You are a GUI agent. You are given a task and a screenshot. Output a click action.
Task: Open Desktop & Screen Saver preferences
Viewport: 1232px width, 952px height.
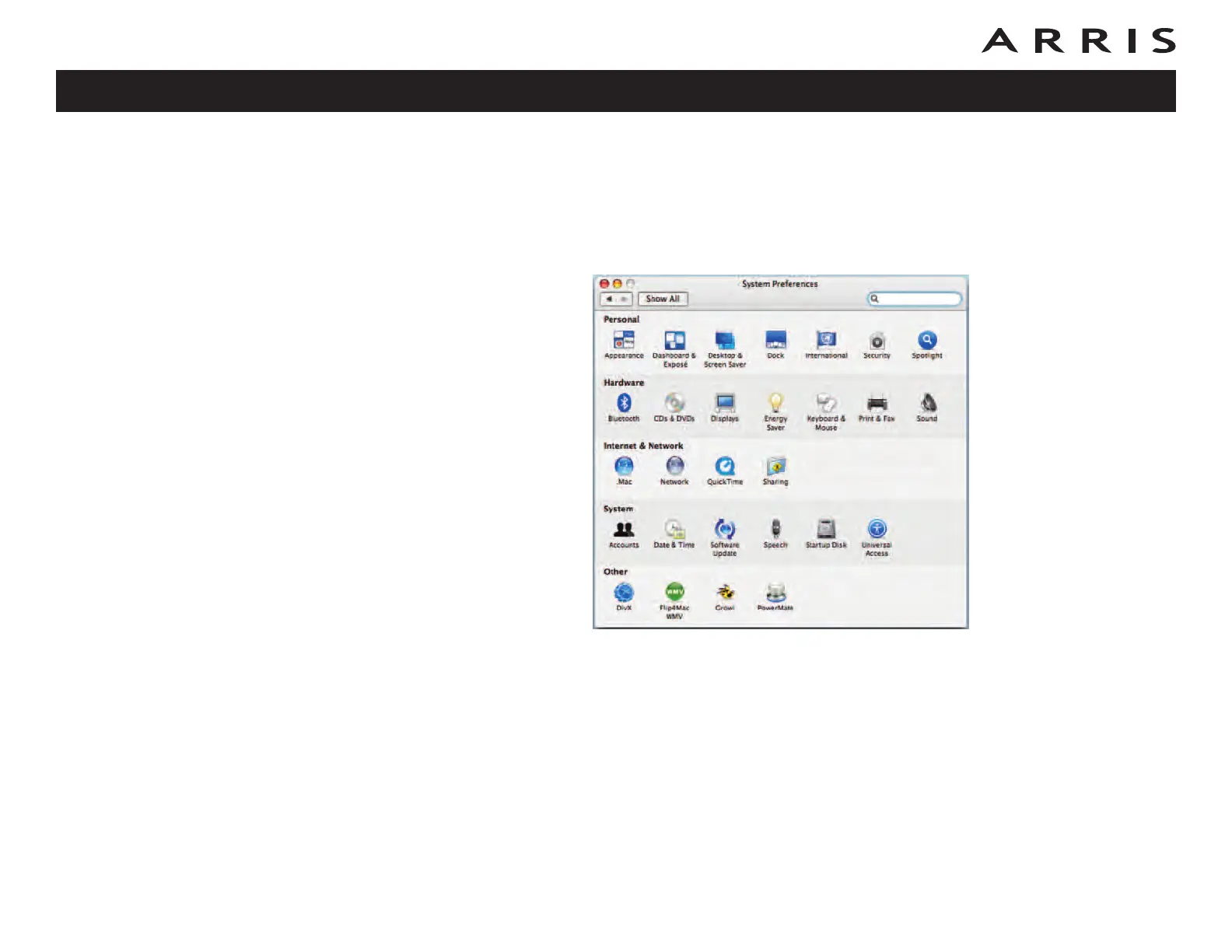[725, 348]
